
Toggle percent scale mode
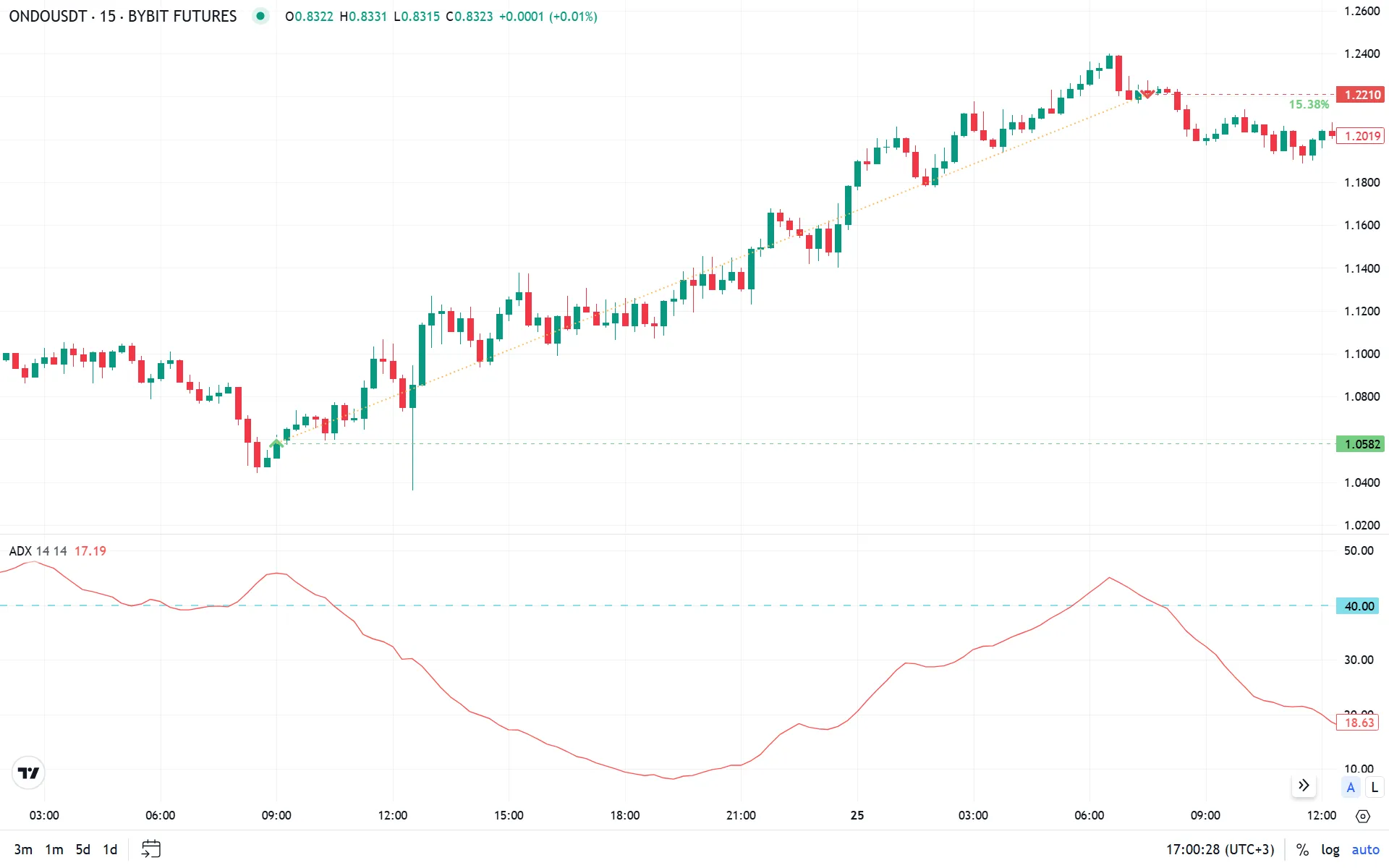[x=1302, y=850]
